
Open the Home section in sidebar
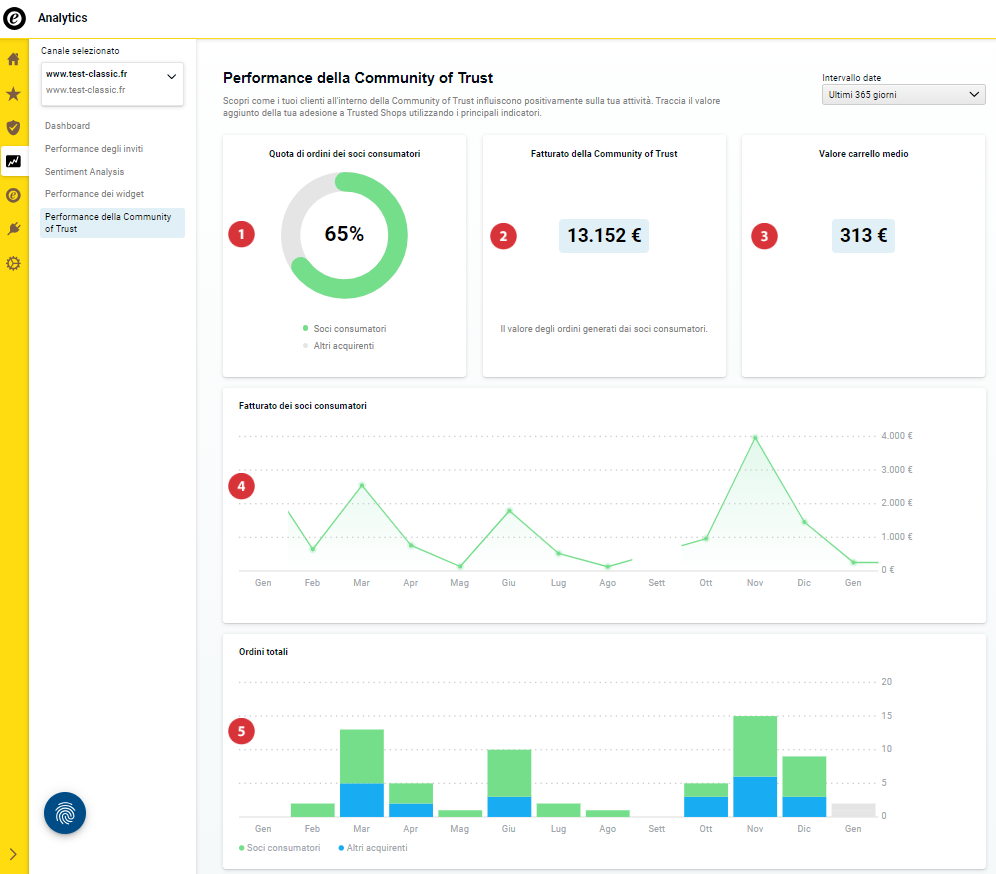tap(13, 60)
